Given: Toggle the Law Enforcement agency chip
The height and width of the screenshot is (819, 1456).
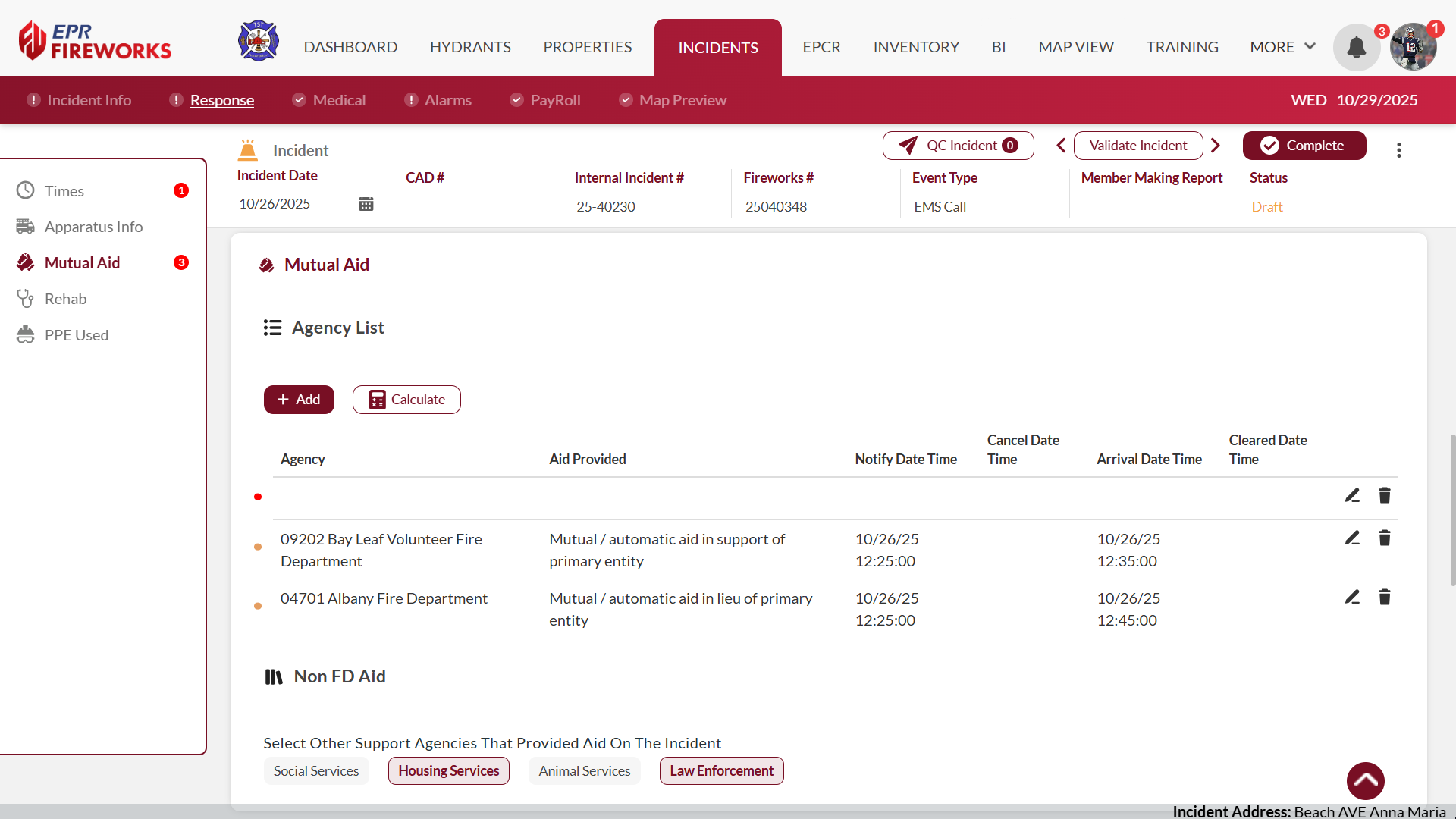Looking at the screenshot, I should [x=721, y=771].
